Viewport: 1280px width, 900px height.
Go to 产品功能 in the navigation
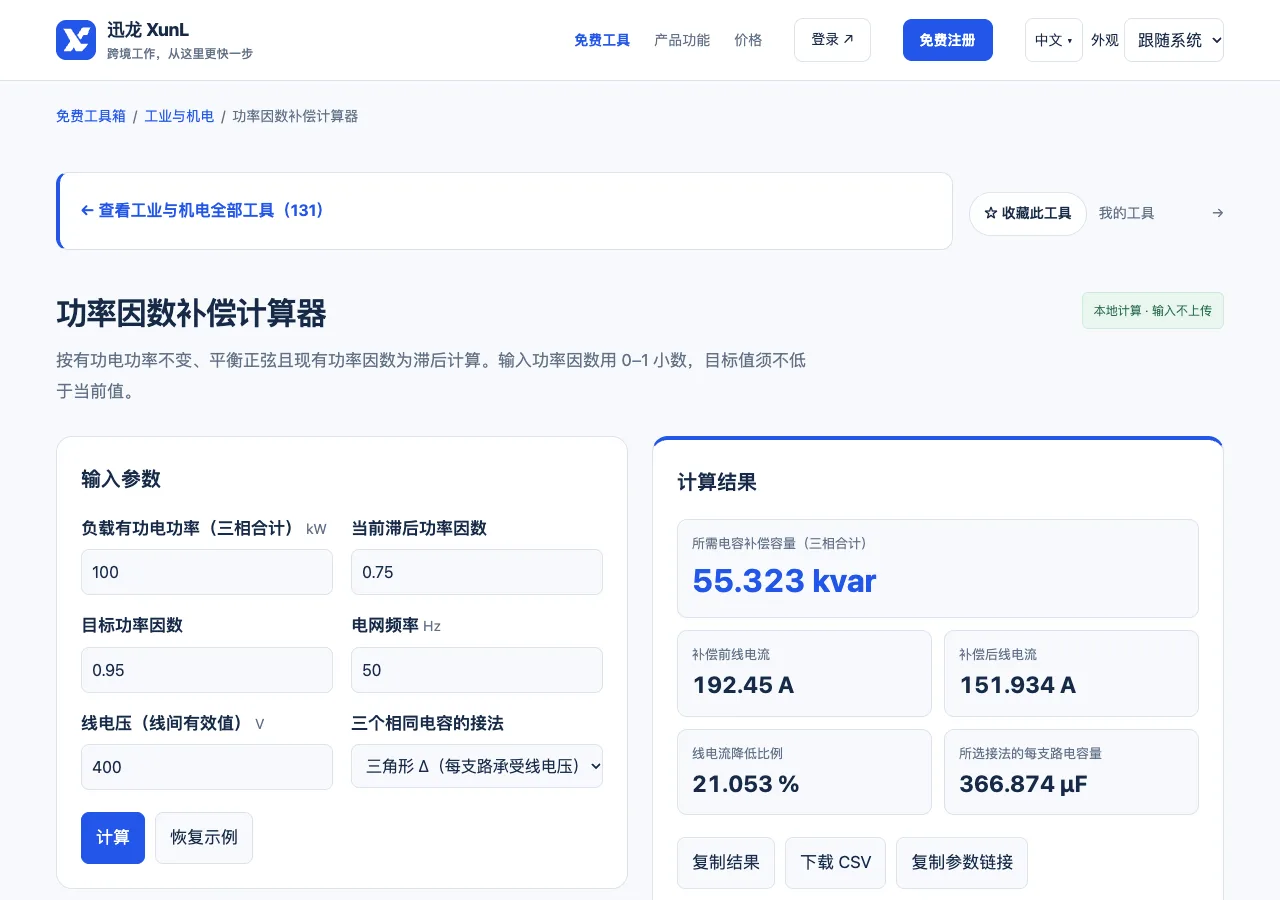pos(682,40)
